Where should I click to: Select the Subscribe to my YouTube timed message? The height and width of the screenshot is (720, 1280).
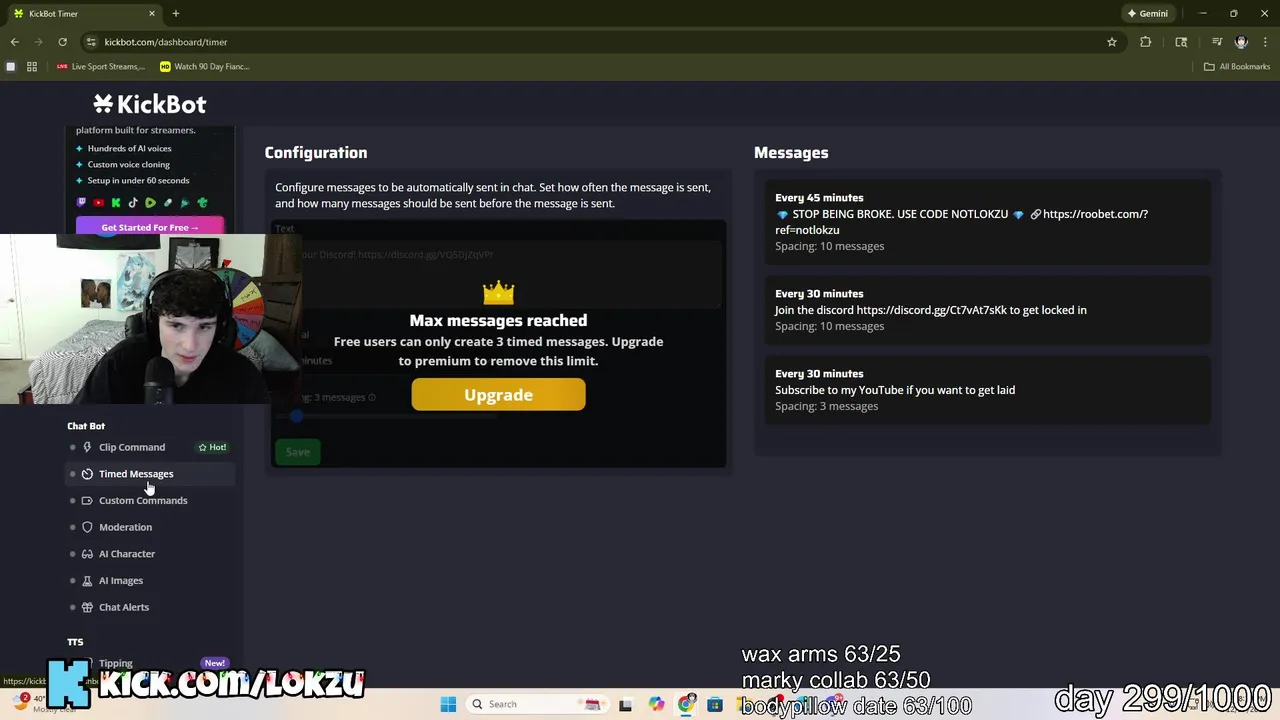pyautogui.click(x=987, y=389)
